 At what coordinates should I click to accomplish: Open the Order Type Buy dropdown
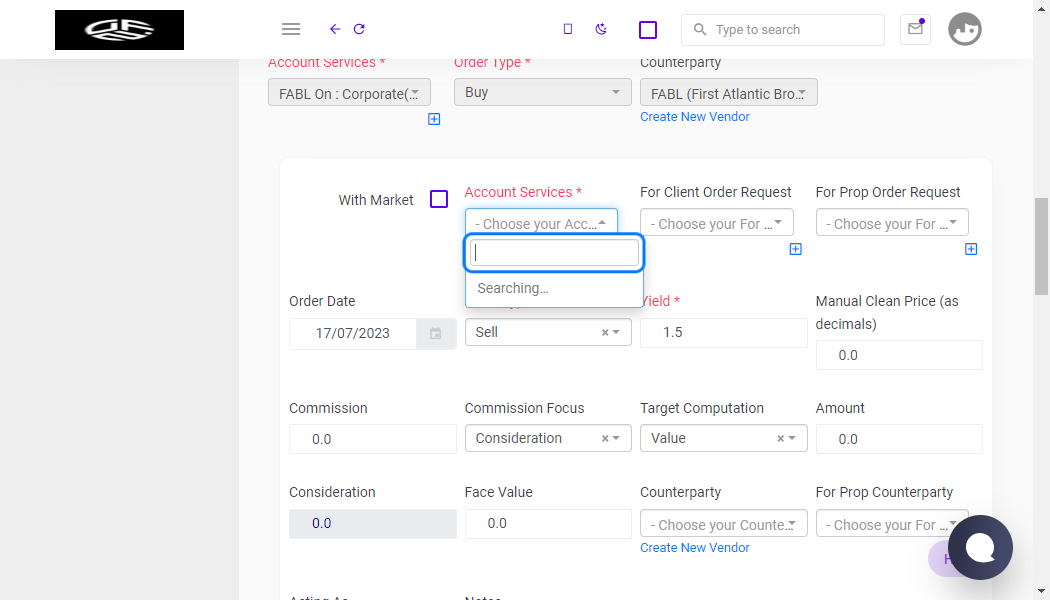pyautogui.click(x=542, y=92)
